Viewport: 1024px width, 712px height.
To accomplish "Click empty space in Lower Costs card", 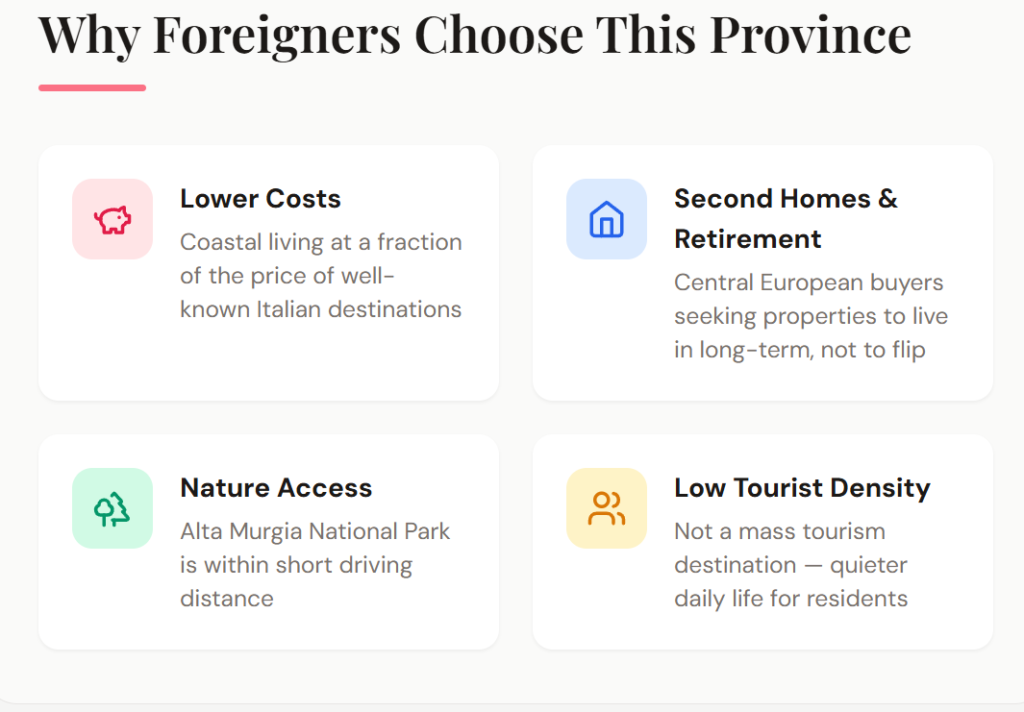I will [x=300, y=365].
